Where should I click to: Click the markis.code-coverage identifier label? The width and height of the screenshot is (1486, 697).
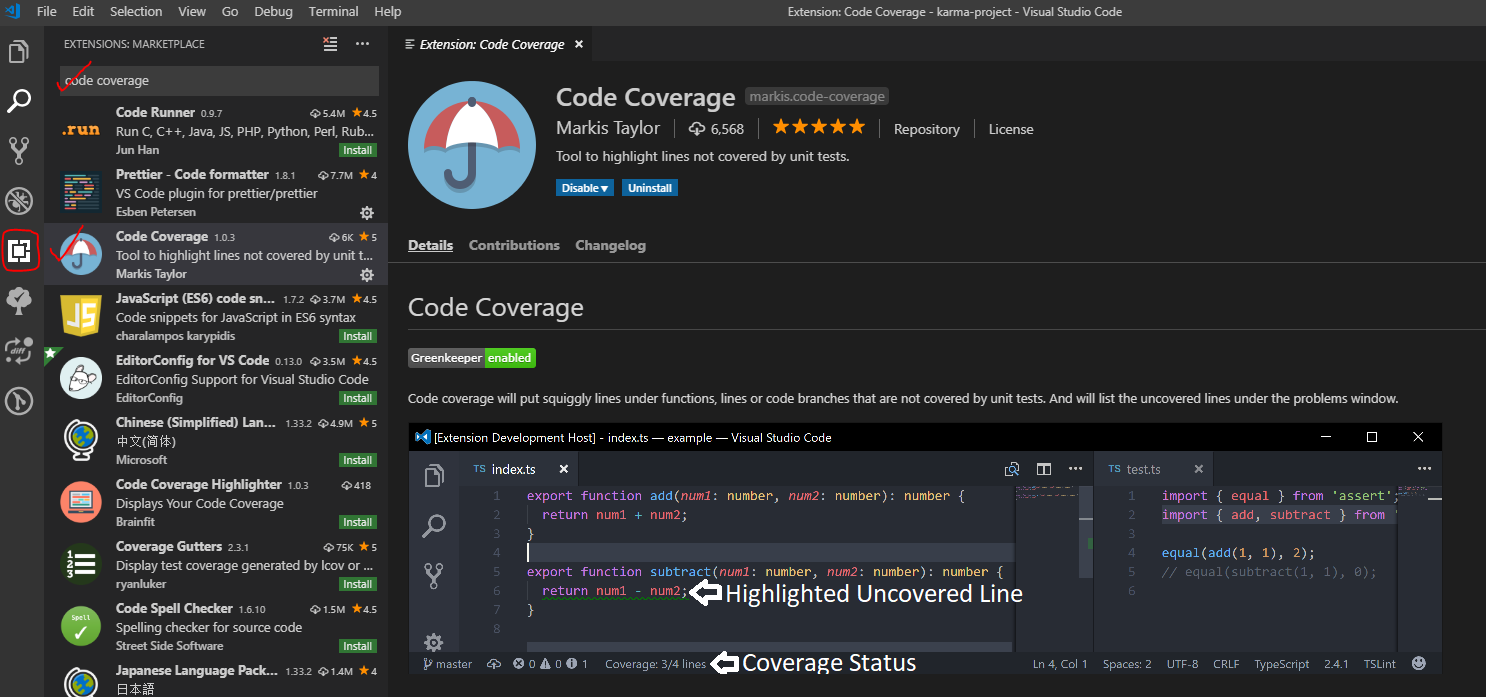817,97
